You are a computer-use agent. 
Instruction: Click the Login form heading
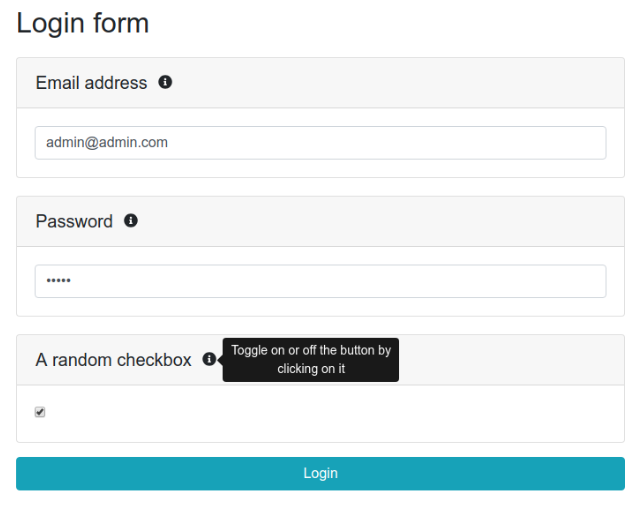(83, 22)
